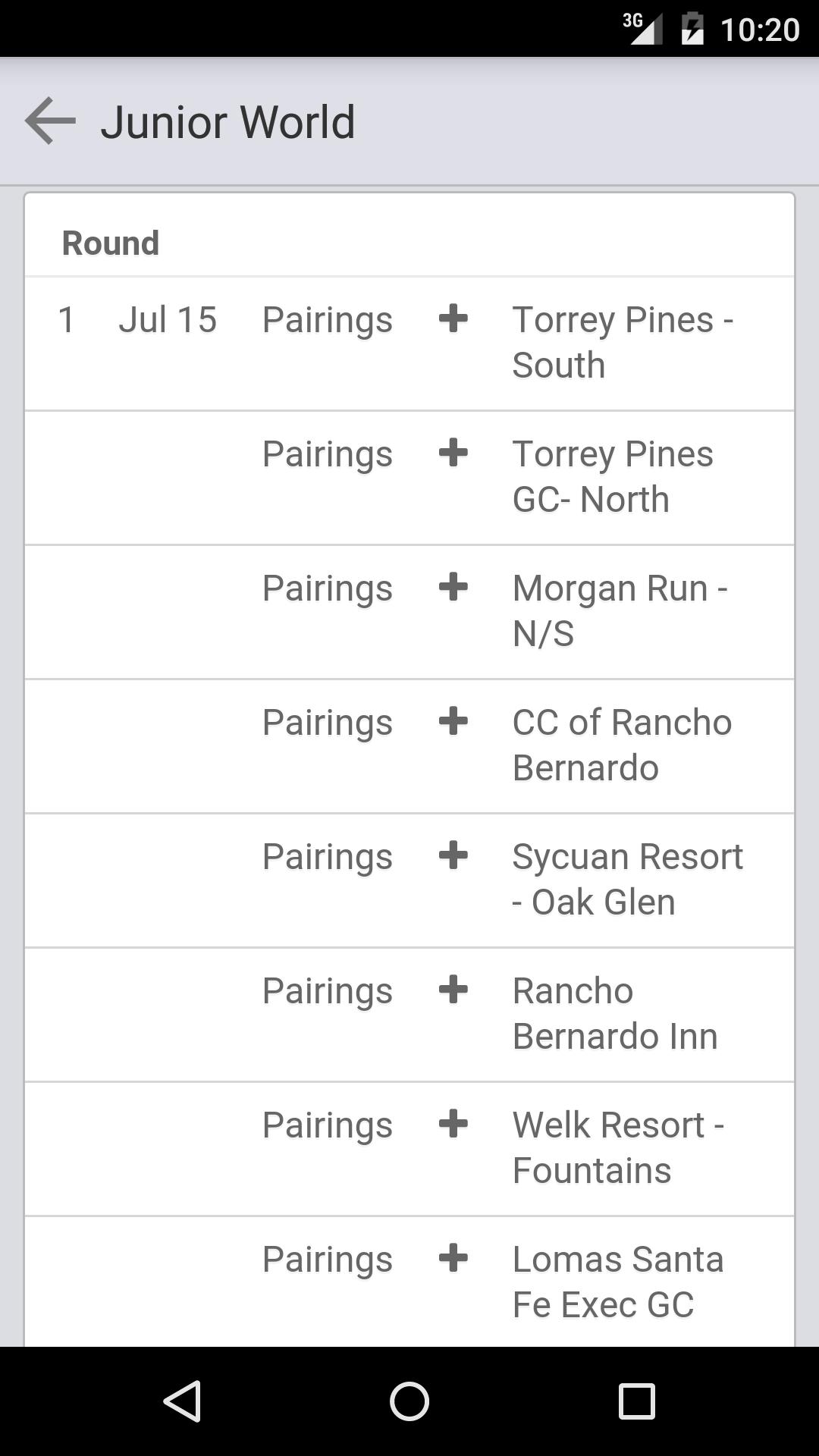This screenshot has height=1456, width=819.
Task: Open Pairings for Morgan Run - N/S
Action: 328,588
